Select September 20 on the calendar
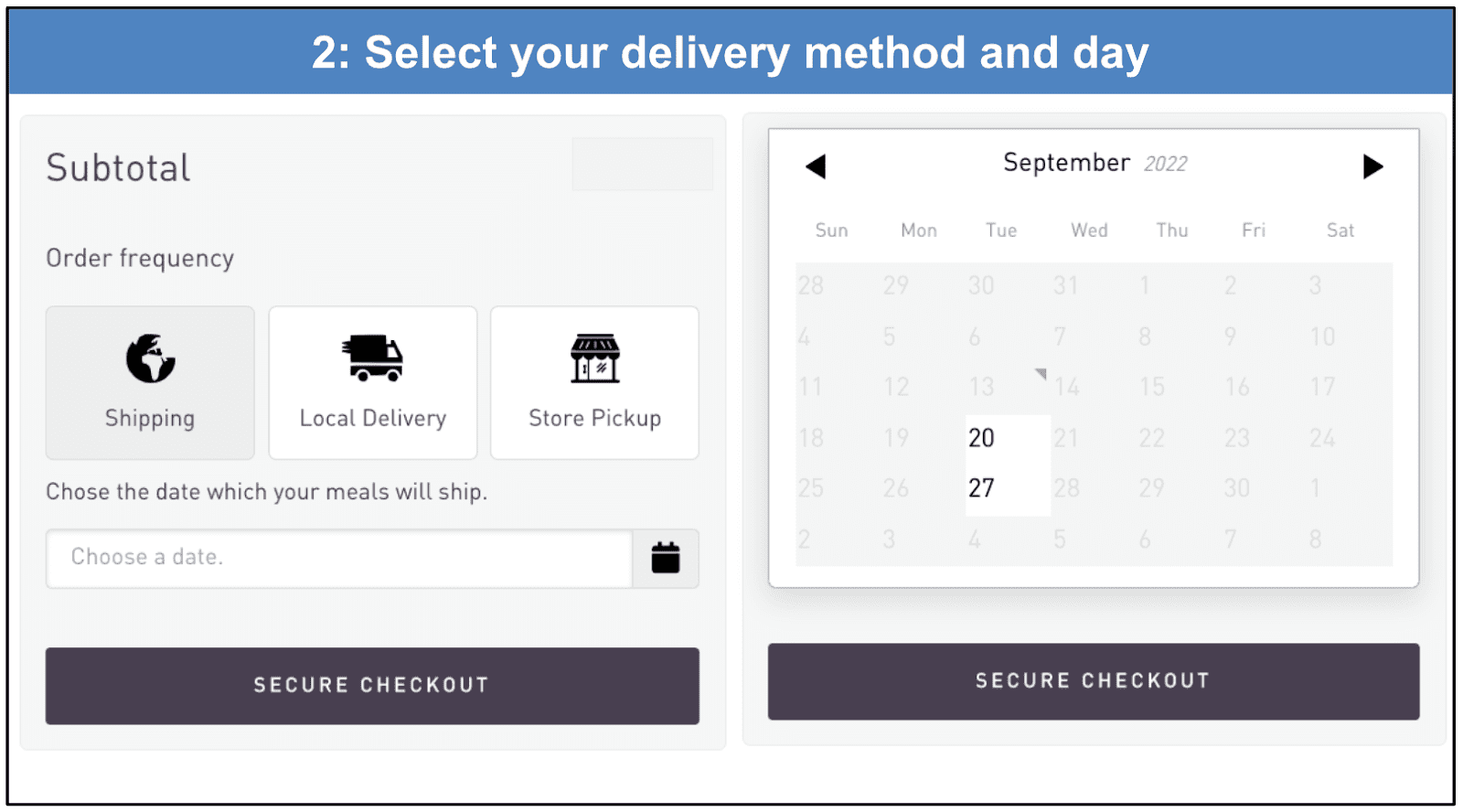The width and height of the screenshot is (1463, 812). coord(981,438)
